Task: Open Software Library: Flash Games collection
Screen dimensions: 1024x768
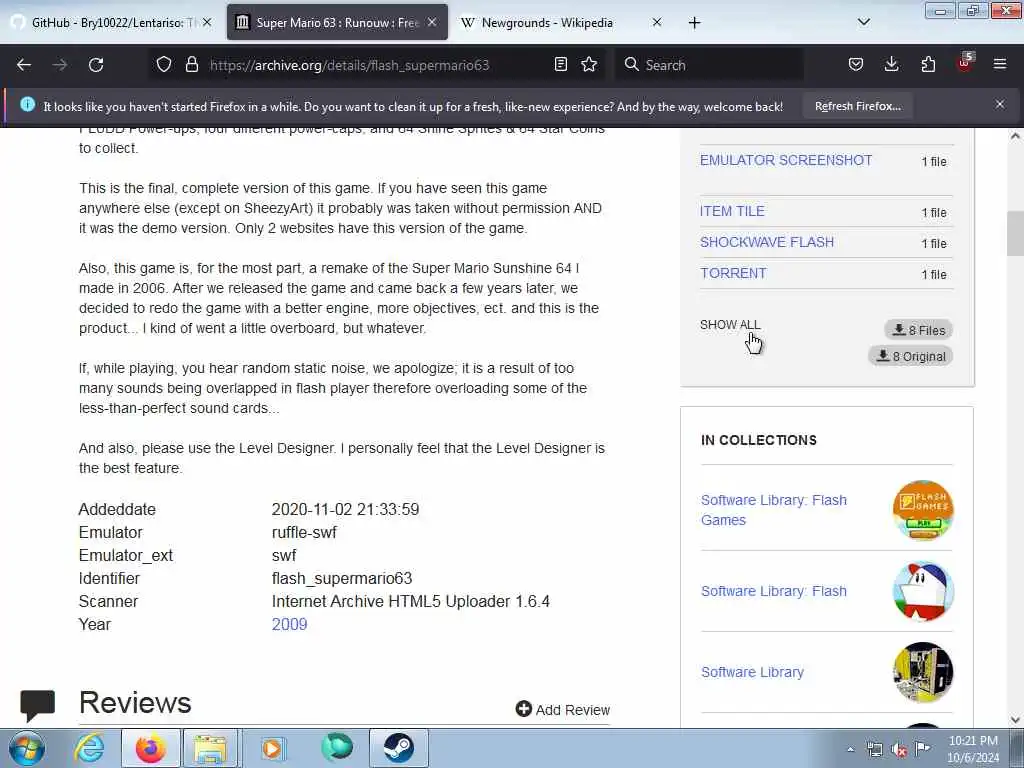Action: (x=774, y=510)
